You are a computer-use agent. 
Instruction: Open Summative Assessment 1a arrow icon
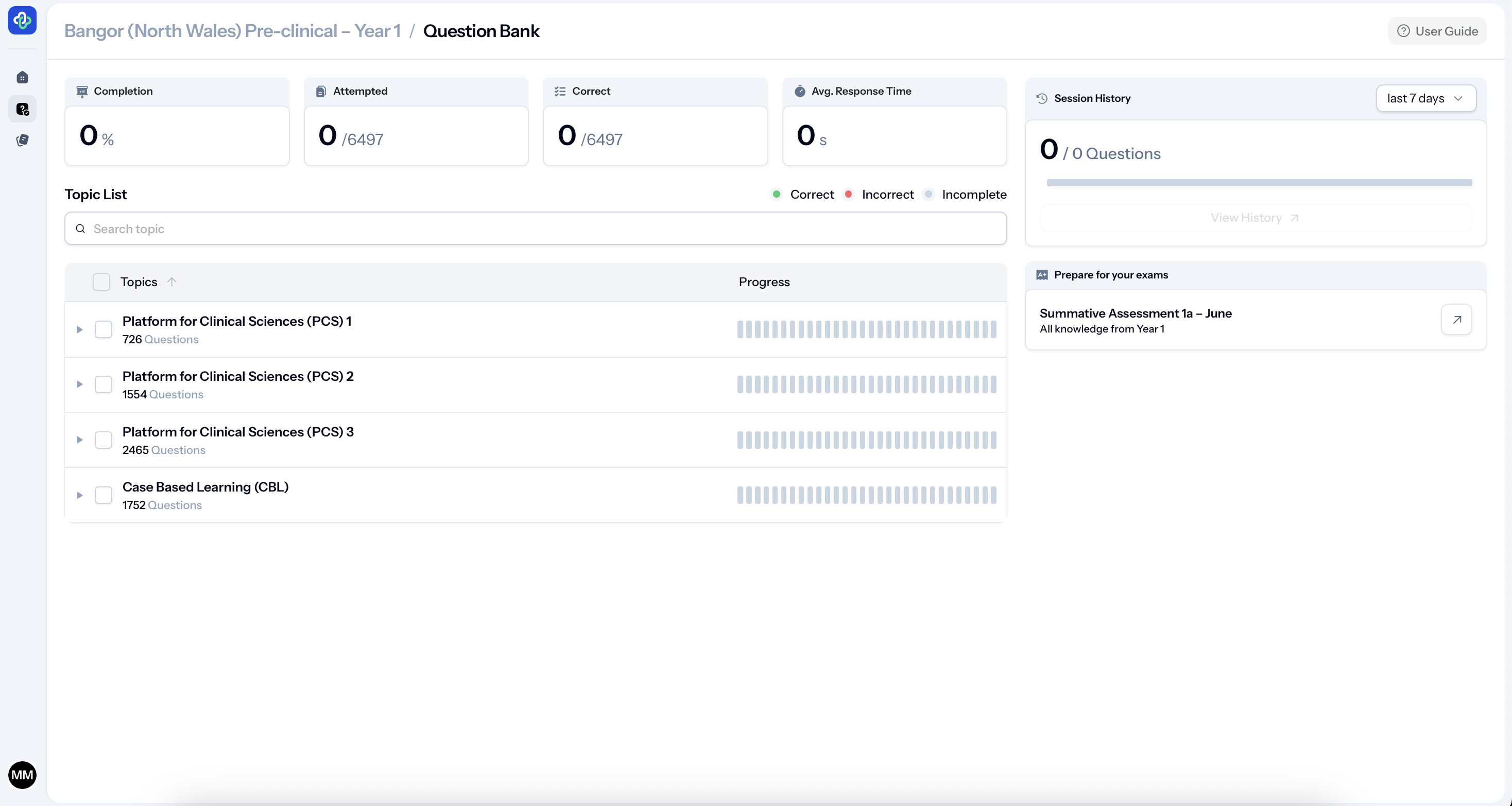click(x=1456, y=320)
